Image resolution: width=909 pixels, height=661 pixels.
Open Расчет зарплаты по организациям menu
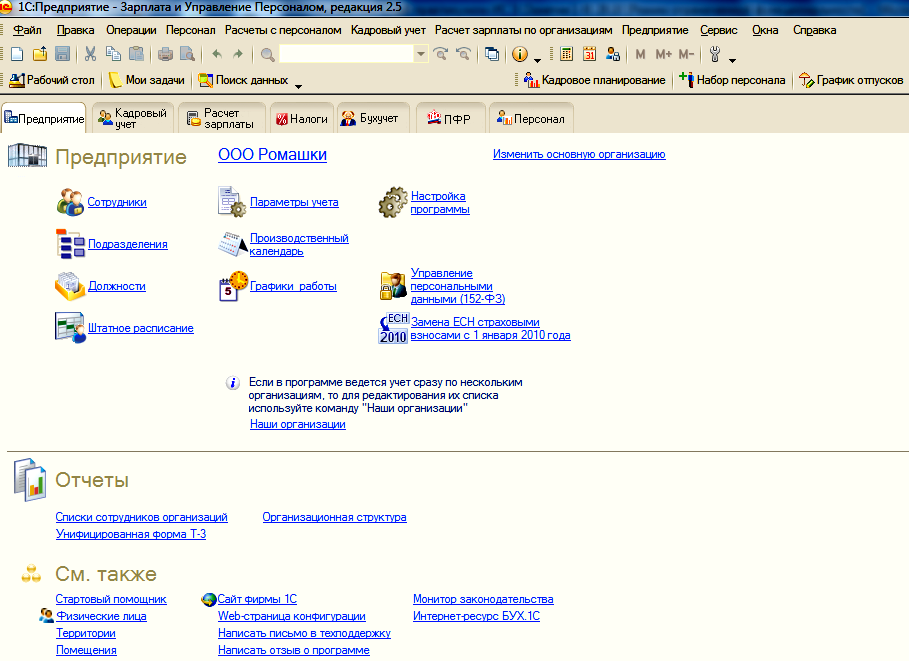[x=523, y=30]
